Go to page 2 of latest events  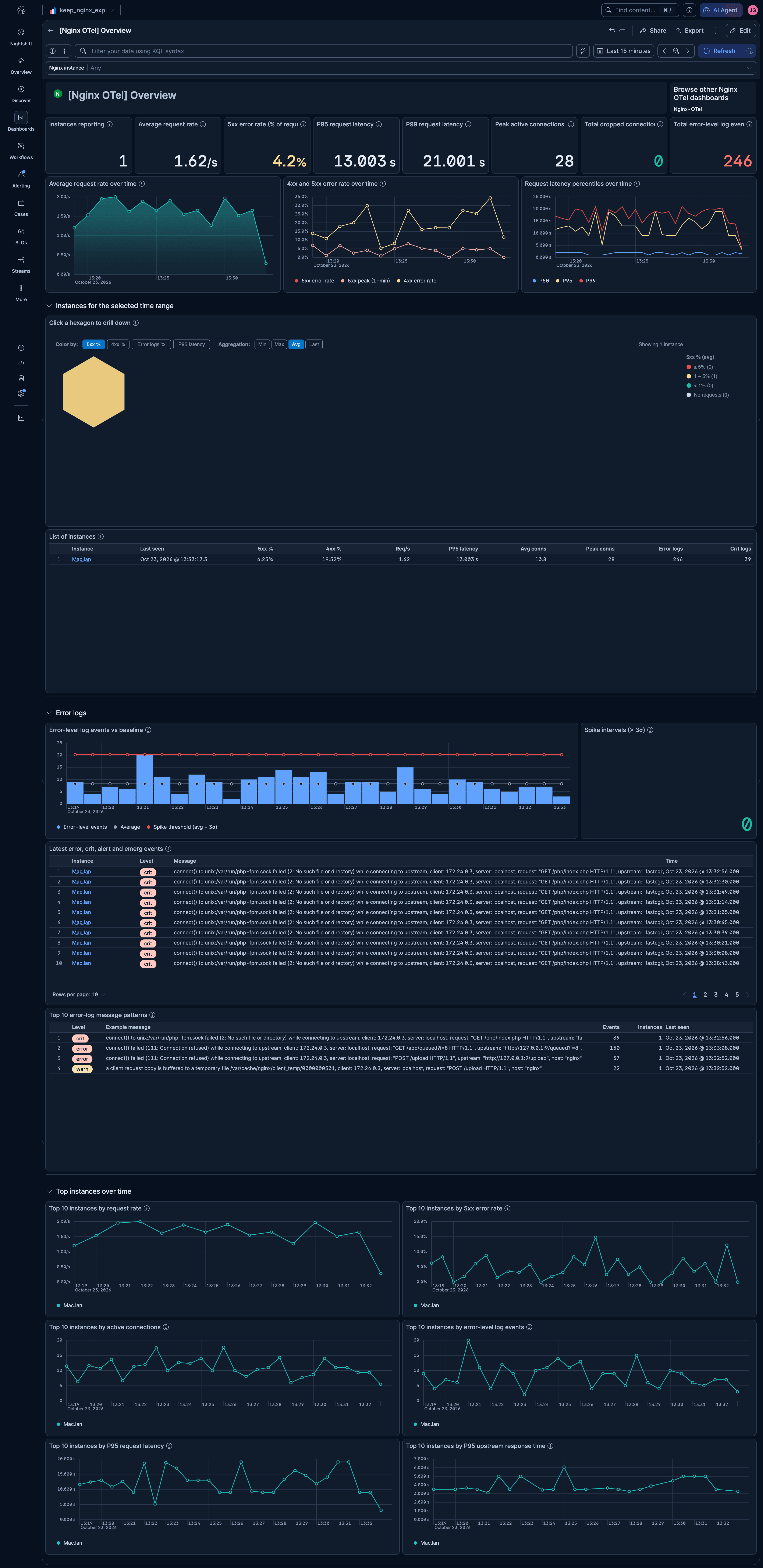pyautogui.click(x=705, y=995)
